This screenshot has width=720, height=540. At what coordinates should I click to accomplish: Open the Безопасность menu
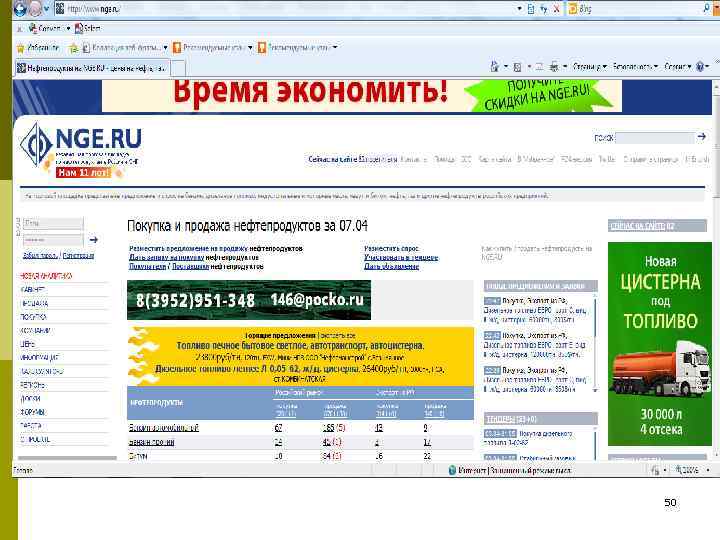[x=635, y=67]
